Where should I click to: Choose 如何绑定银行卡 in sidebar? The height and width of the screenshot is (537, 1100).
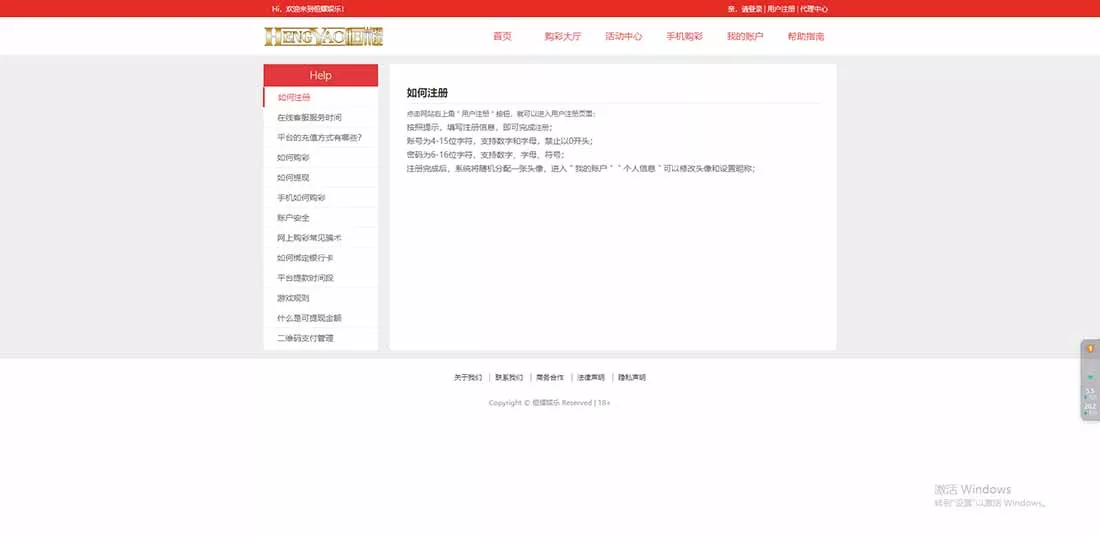[305, 258]
